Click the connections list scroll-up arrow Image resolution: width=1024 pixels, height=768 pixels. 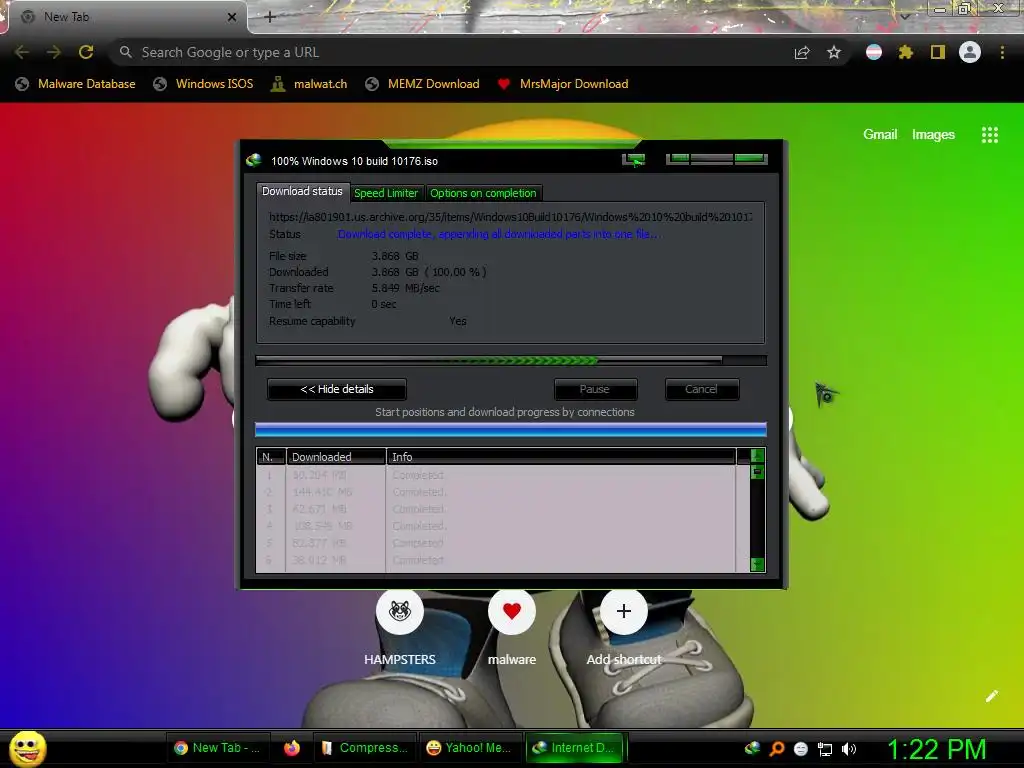pos(758,456)
